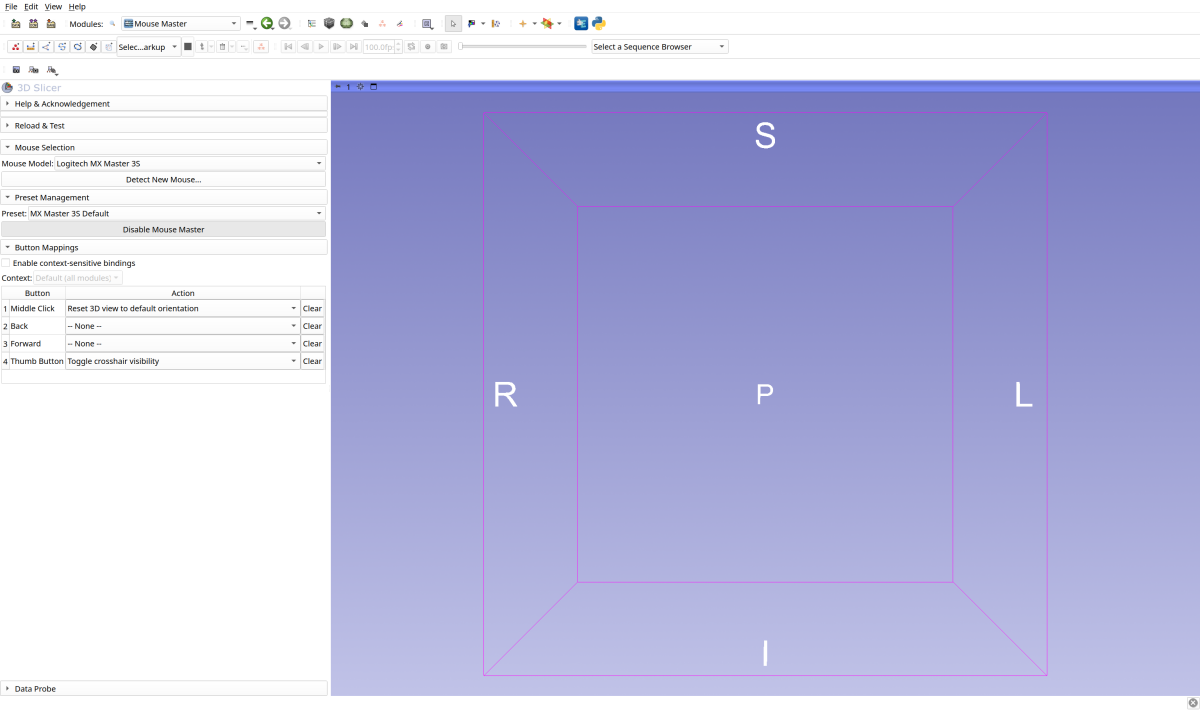Click Disable Mouse Master button

[x=163, y=230]
